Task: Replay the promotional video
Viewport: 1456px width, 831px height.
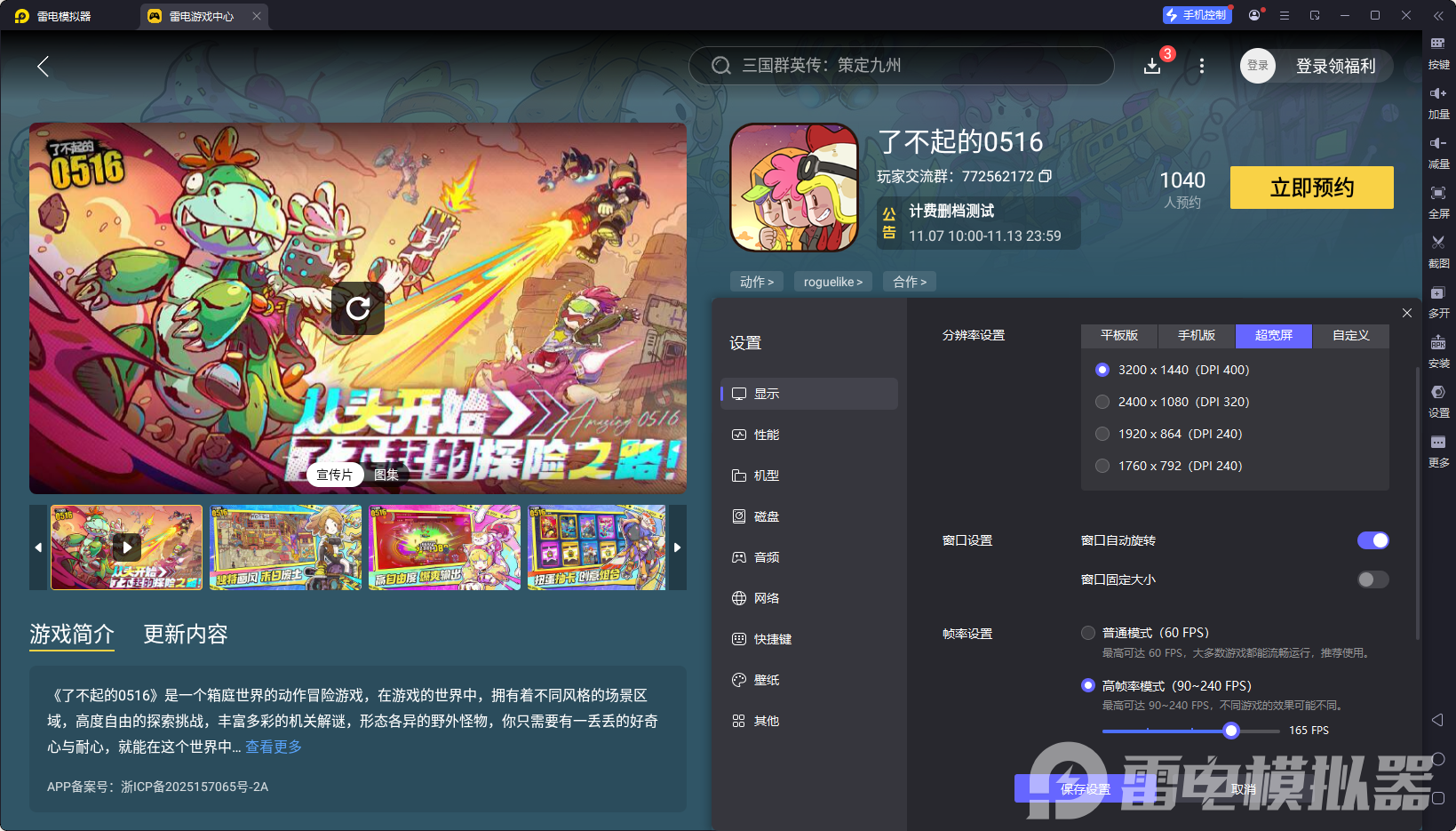Action: pos(358,308)
